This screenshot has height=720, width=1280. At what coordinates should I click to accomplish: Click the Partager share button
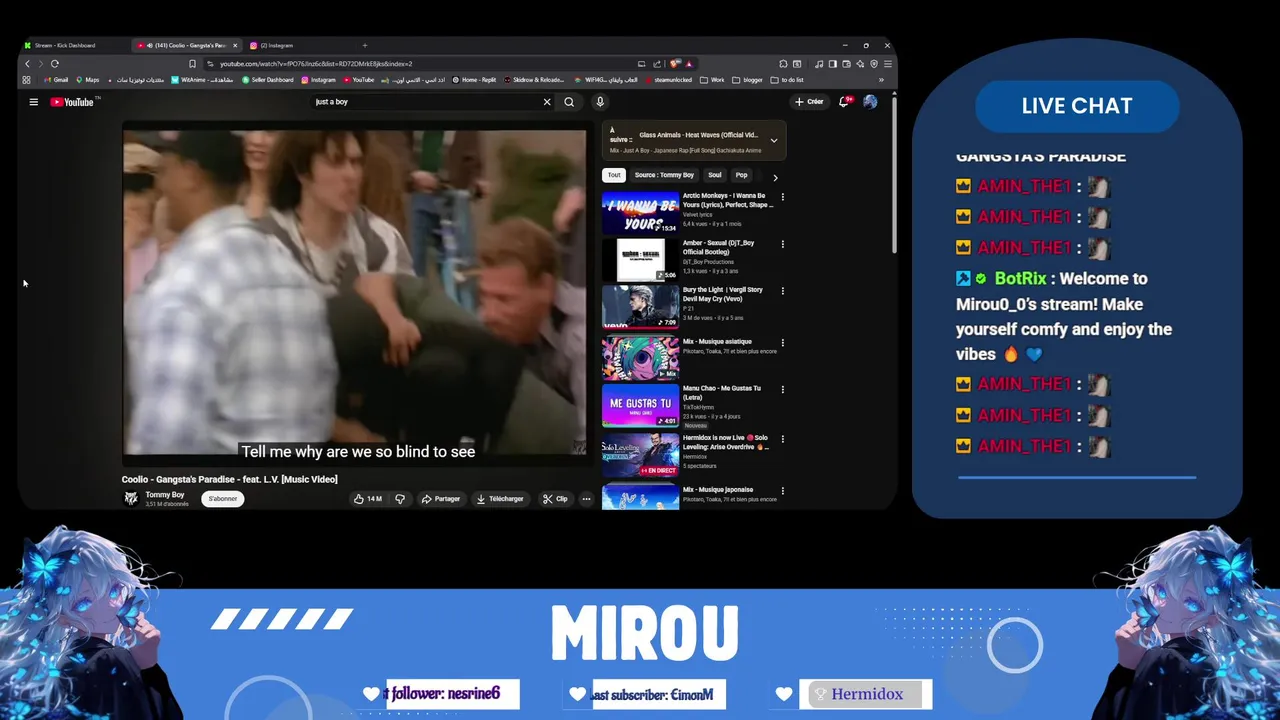[x=441, y=499]
